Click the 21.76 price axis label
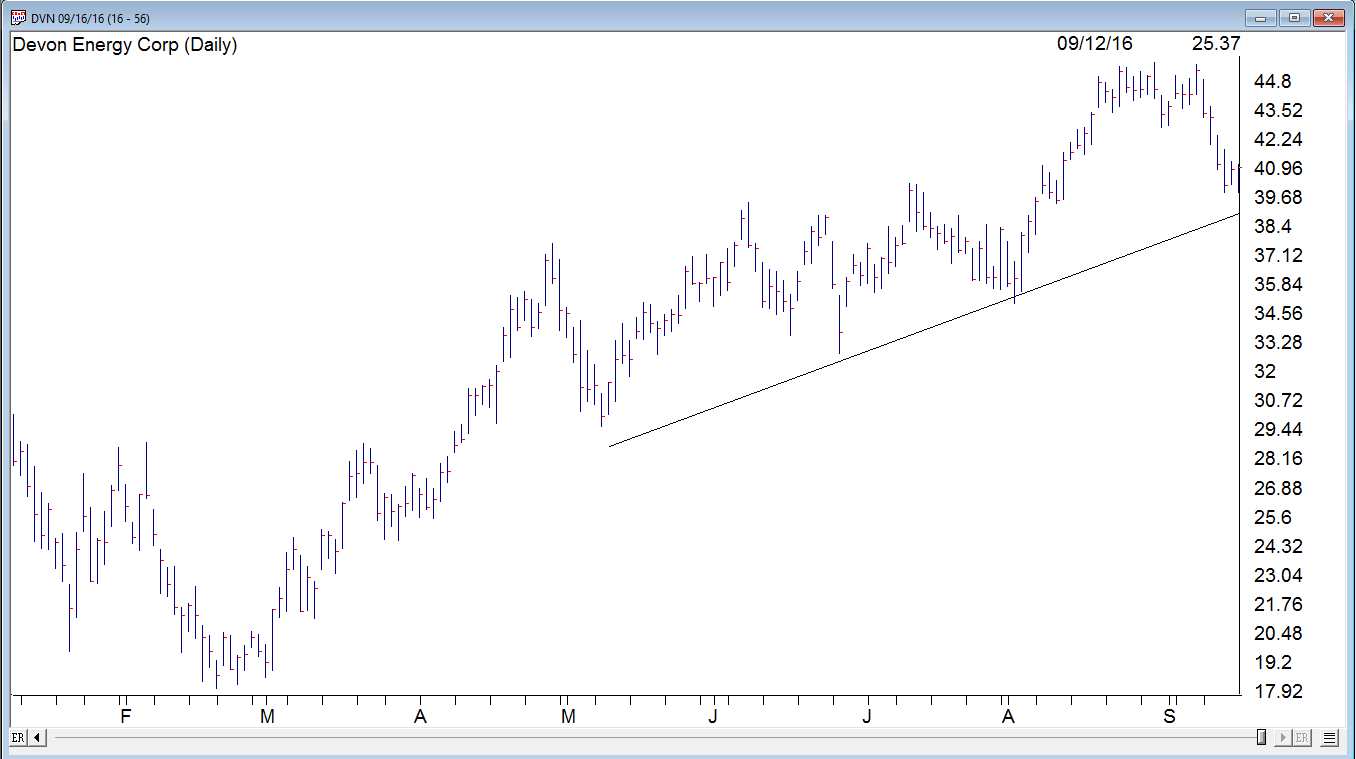Screen dimensions: 1356x759 point(1277,604)
